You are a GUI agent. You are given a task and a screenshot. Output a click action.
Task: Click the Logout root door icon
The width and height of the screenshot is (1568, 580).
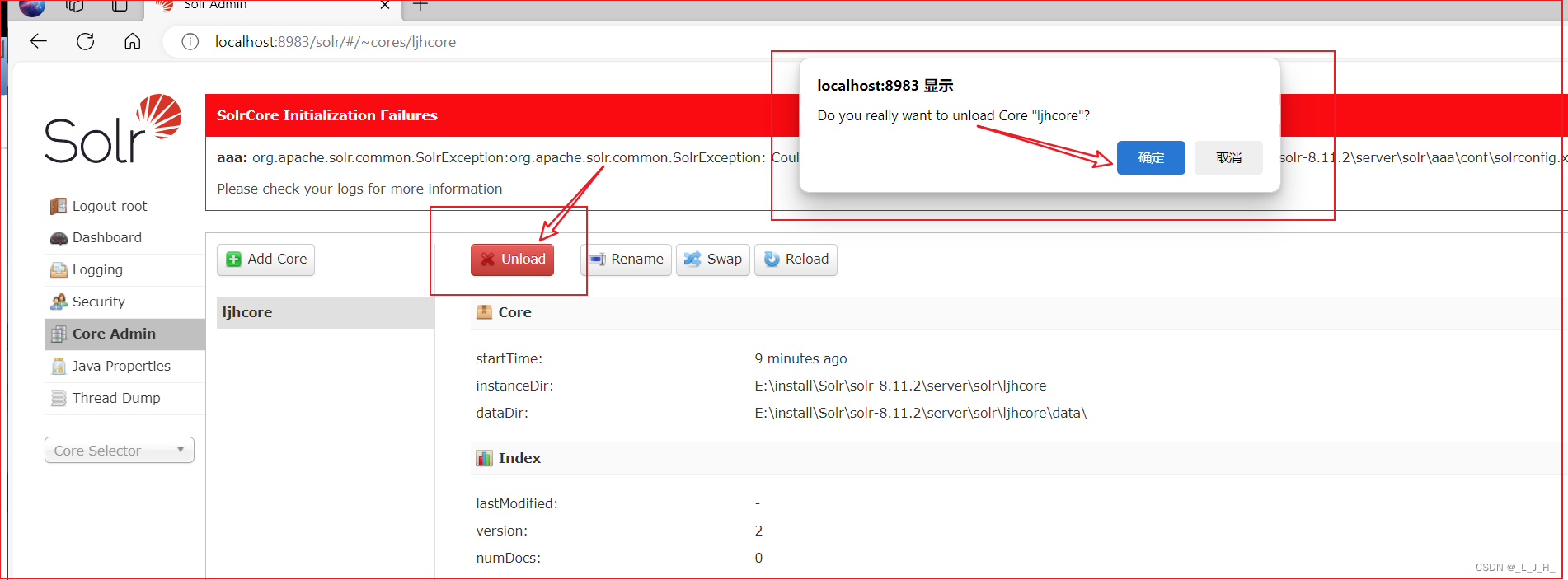[59, 206]
